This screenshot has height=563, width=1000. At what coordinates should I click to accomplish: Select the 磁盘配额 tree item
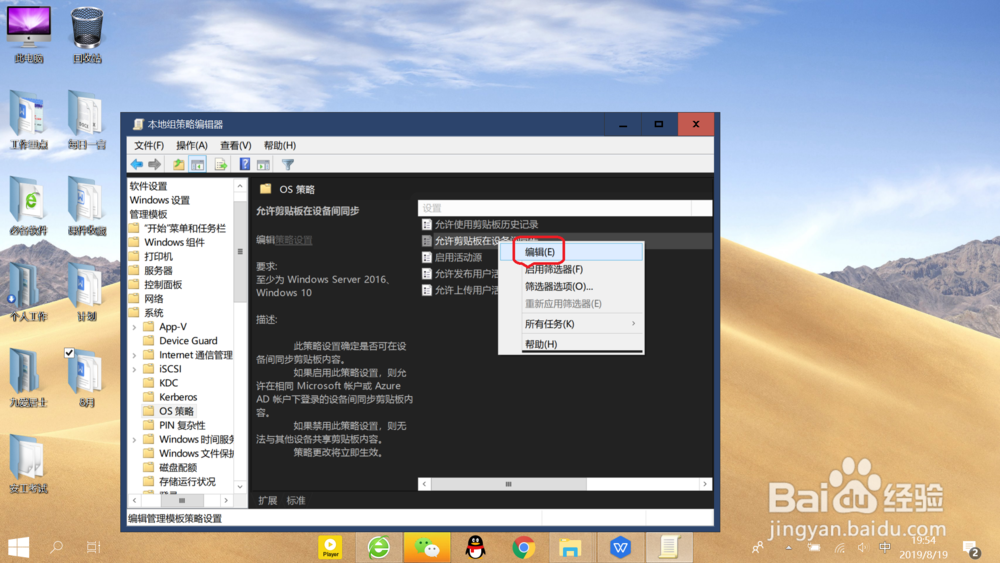[178, 467]
